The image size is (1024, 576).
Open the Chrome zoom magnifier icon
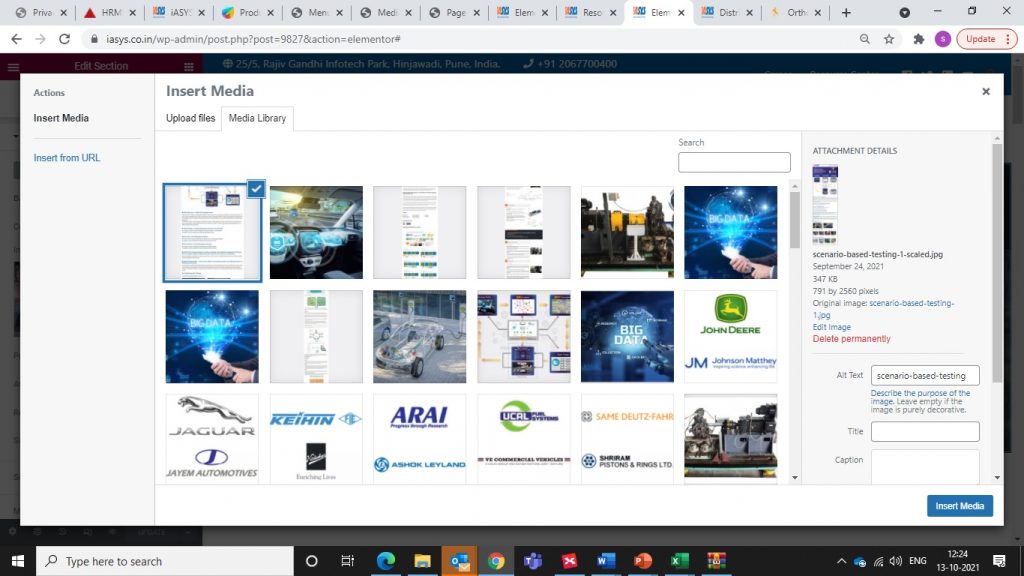point(865,39)
